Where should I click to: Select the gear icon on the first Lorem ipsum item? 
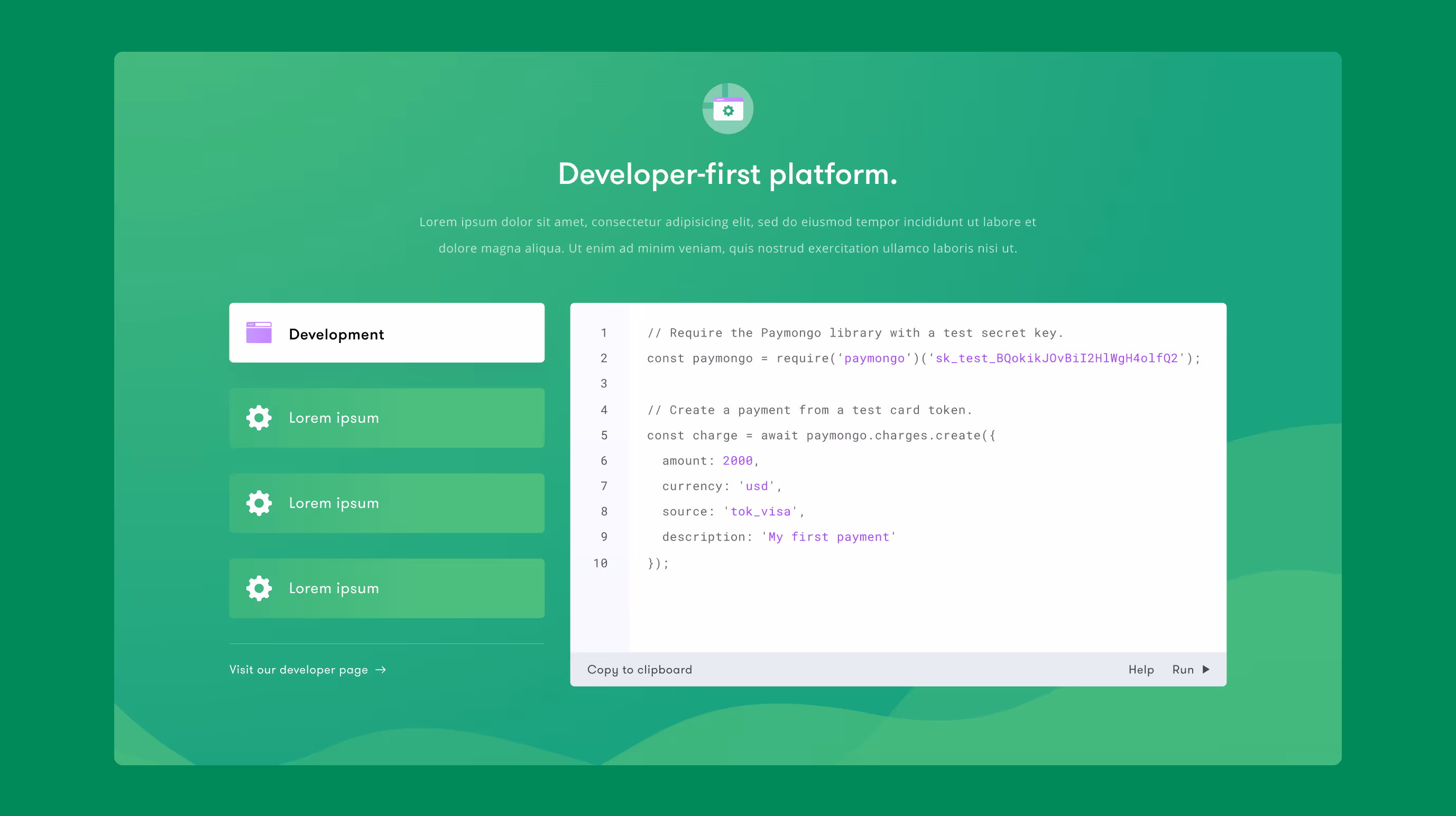258,418
